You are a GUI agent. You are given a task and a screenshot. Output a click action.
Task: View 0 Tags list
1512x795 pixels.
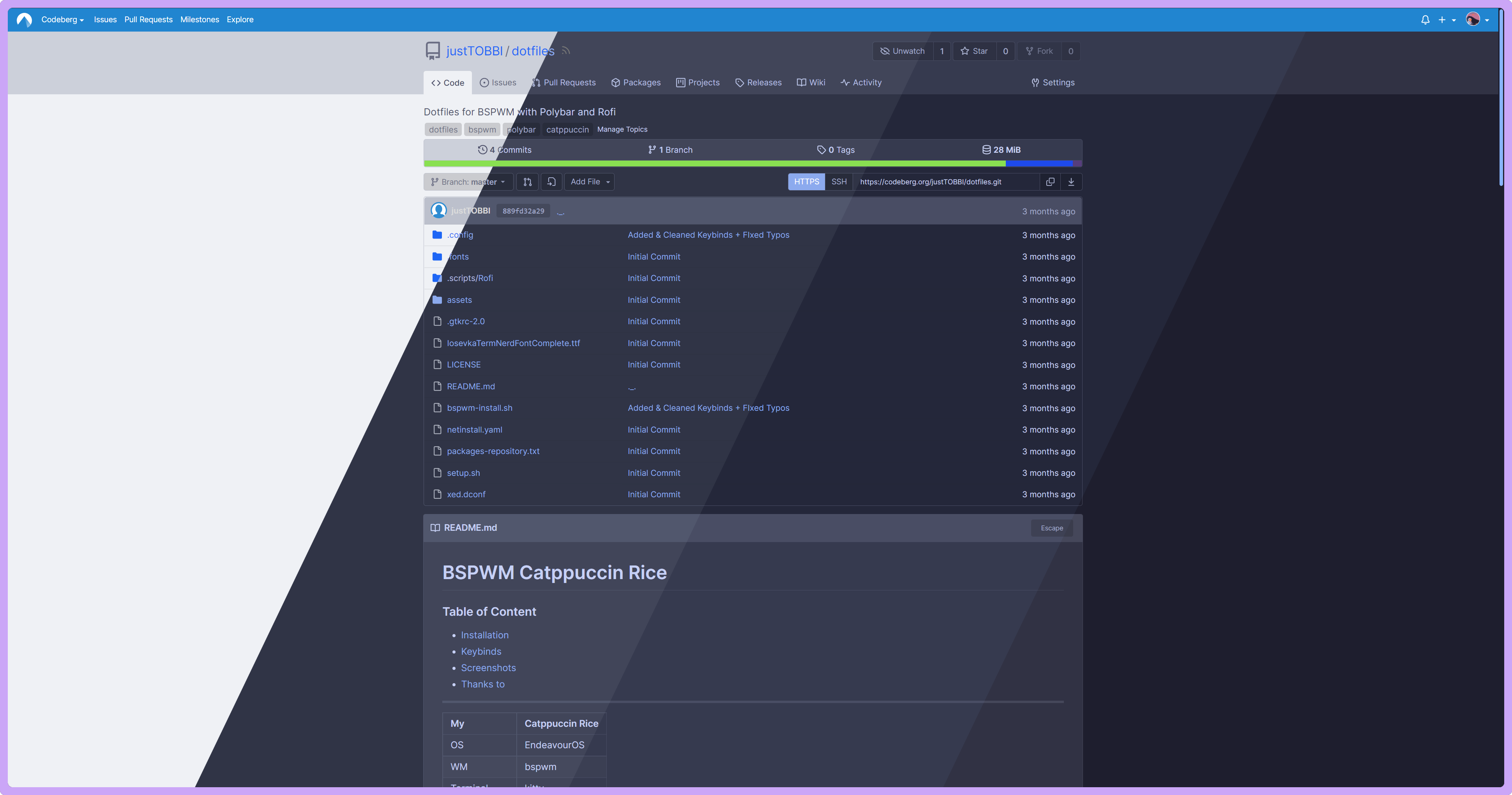(836, 150)
